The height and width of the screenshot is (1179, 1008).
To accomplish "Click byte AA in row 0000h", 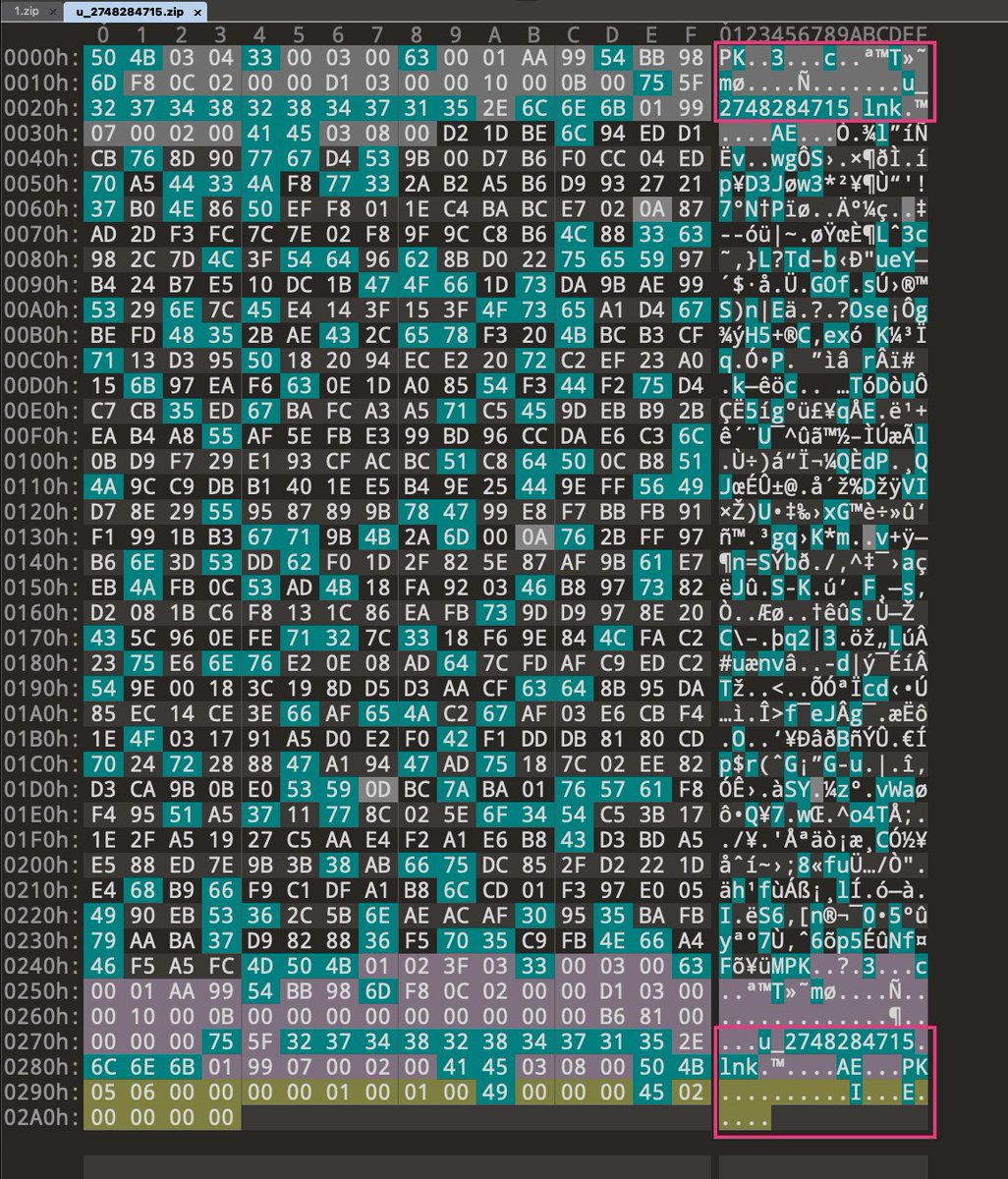I will [535, 57].
